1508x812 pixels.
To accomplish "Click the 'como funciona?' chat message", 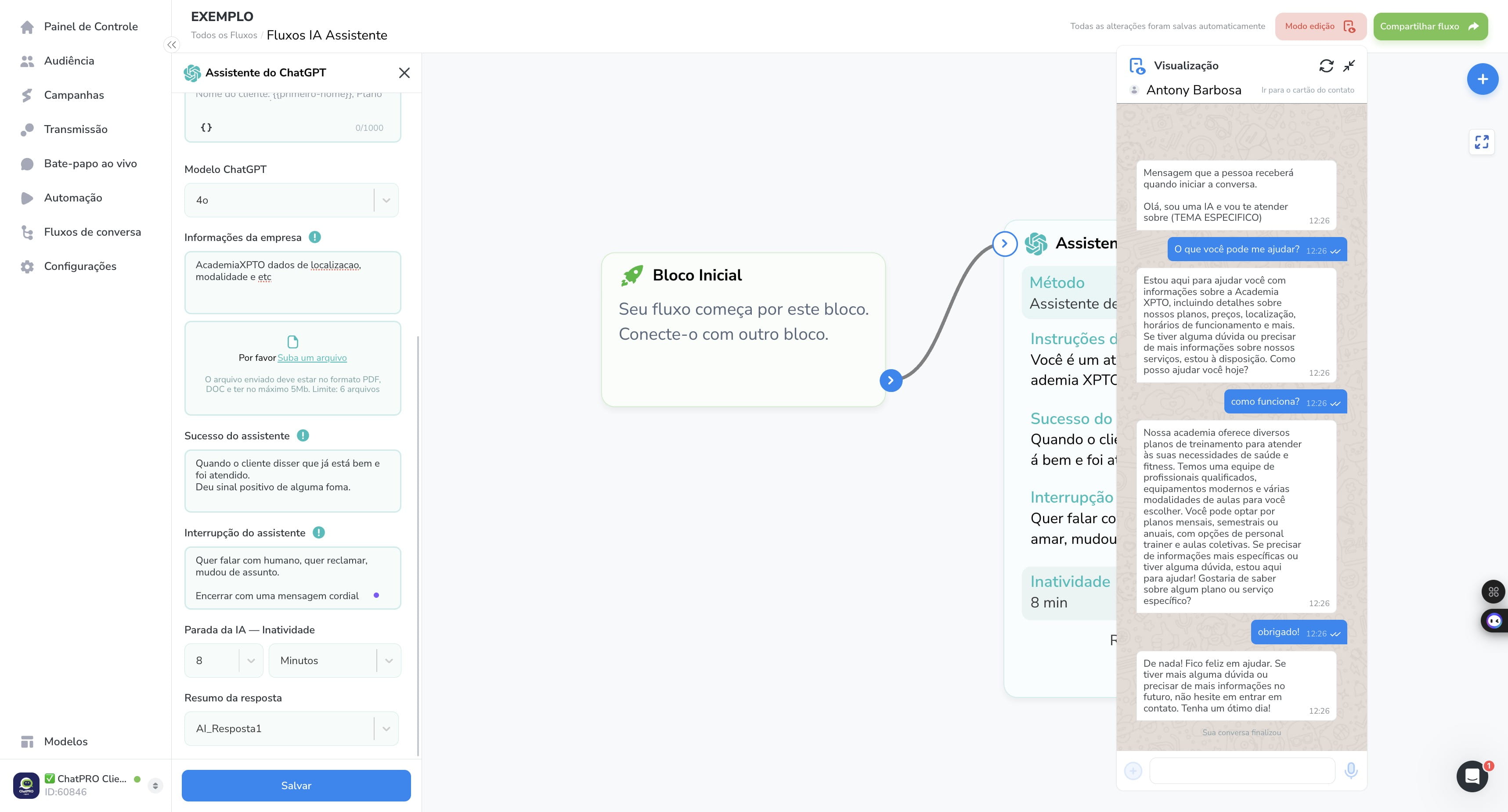I will pos(1285,402).
